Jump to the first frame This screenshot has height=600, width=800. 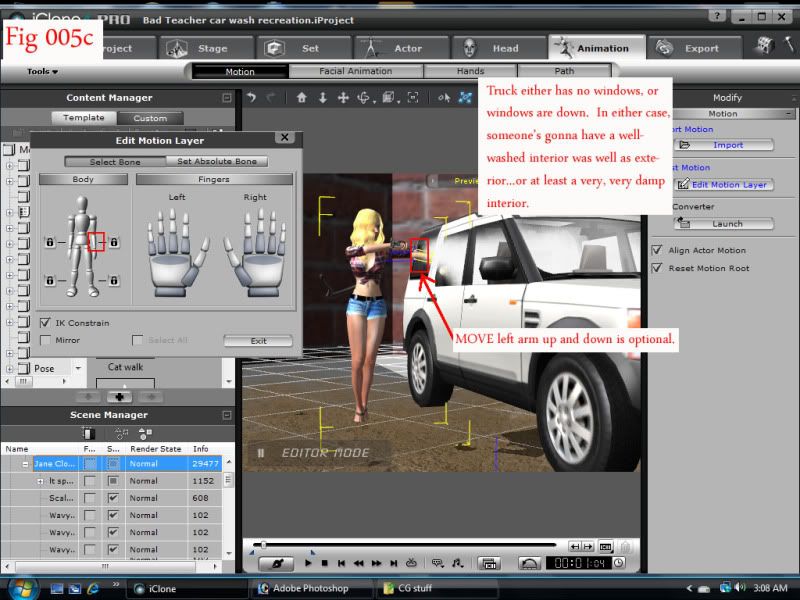[341, 563]
